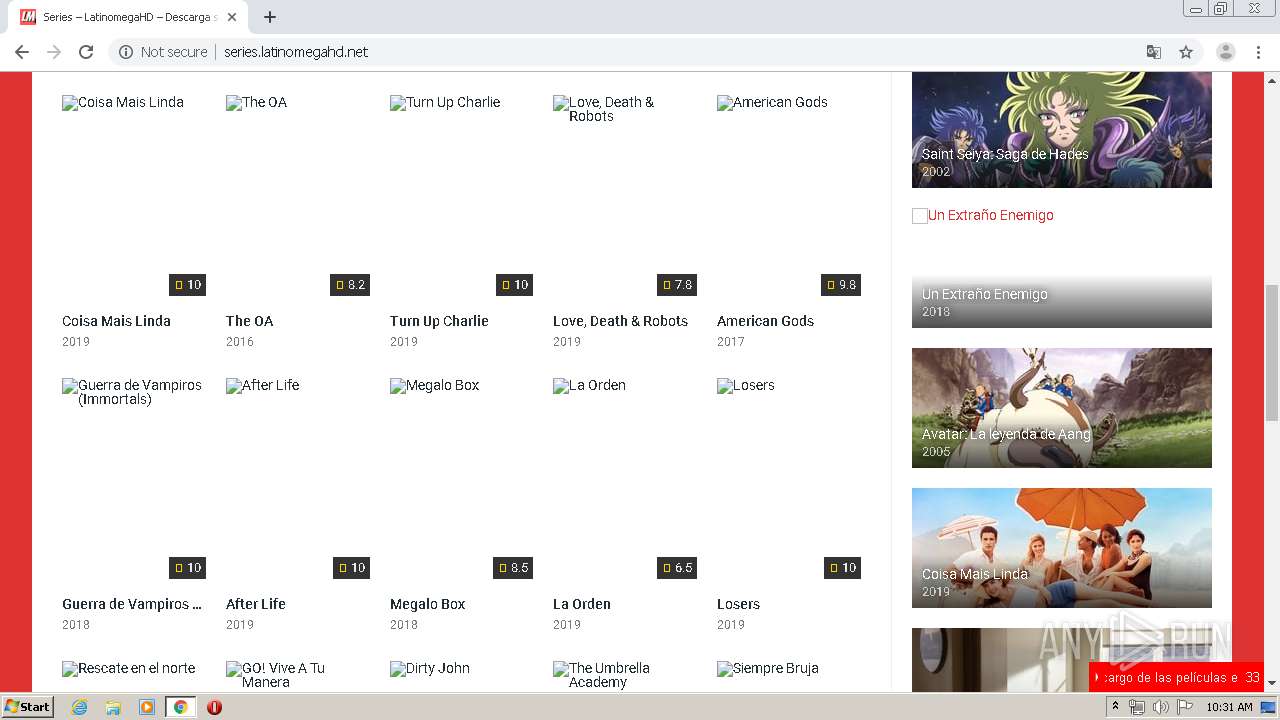This screenshot has width=1280, height=720.
Task: Switch to Chrome in the taskbar
Action: [180, 707]
